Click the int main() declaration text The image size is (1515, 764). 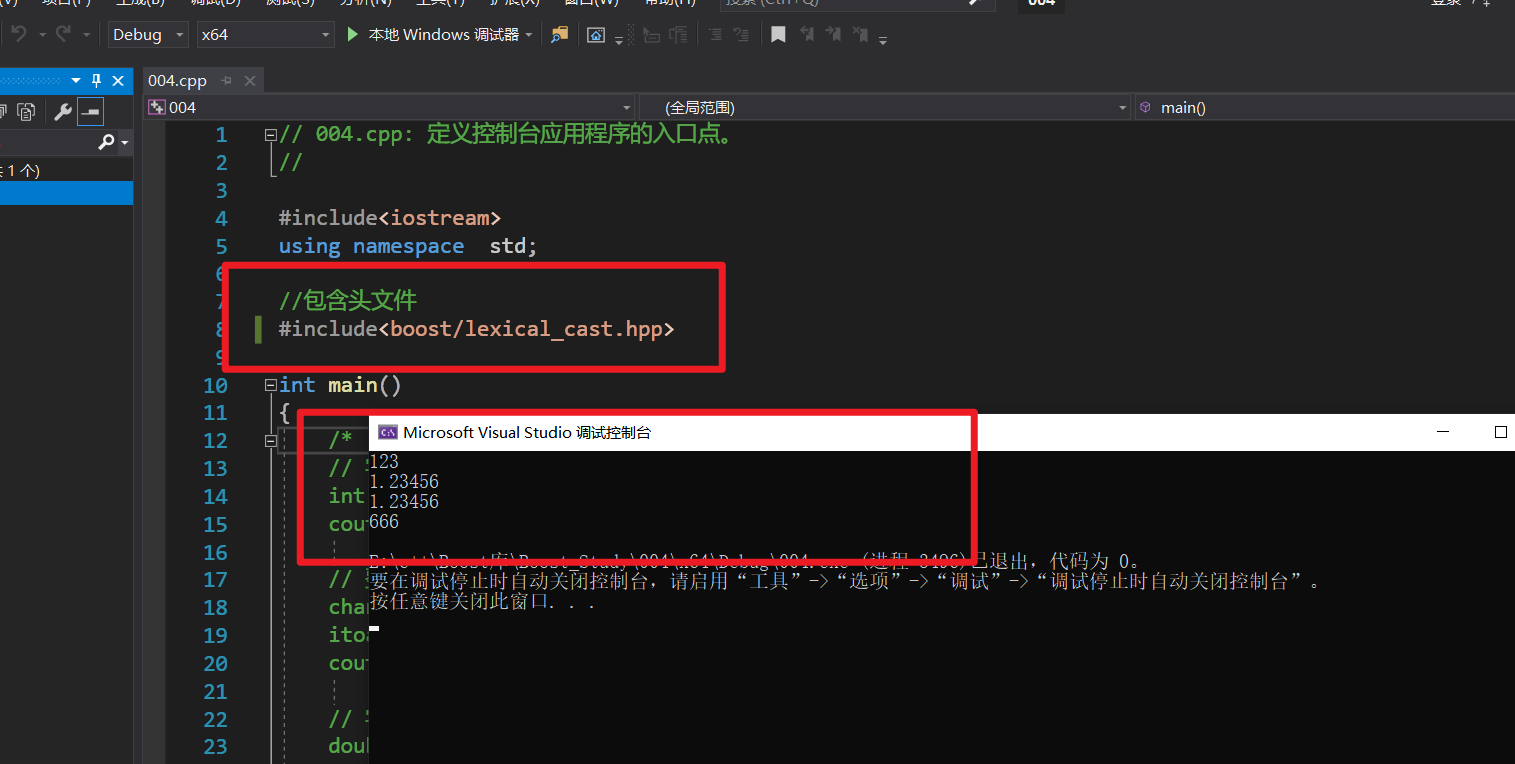[340, 385]
